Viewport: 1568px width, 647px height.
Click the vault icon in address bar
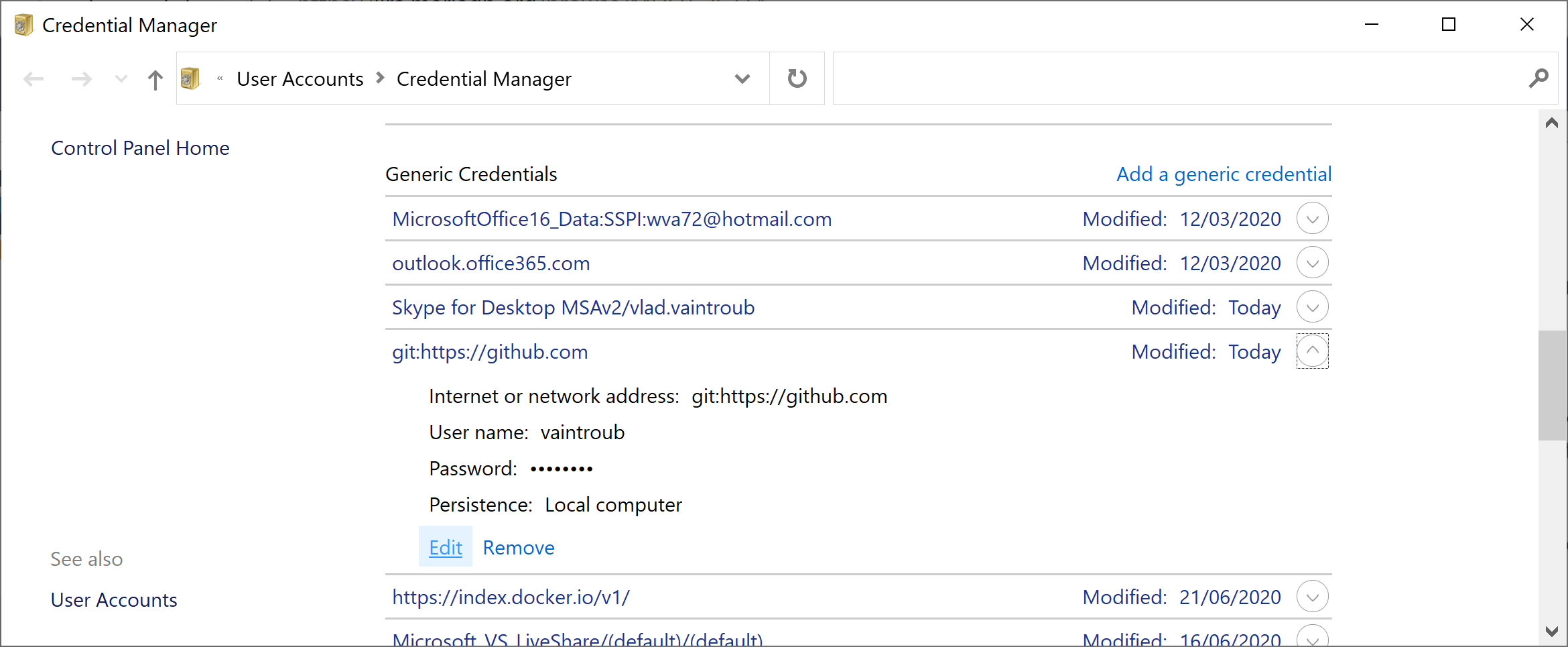190,78
